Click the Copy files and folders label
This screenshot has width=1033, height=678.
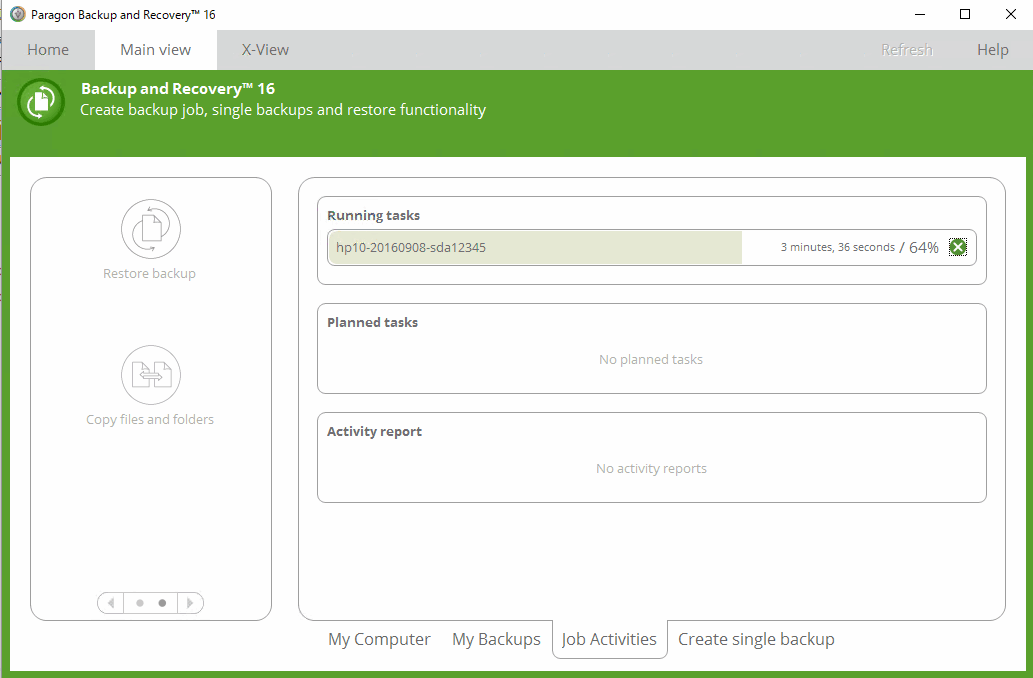tap(150, 420)
